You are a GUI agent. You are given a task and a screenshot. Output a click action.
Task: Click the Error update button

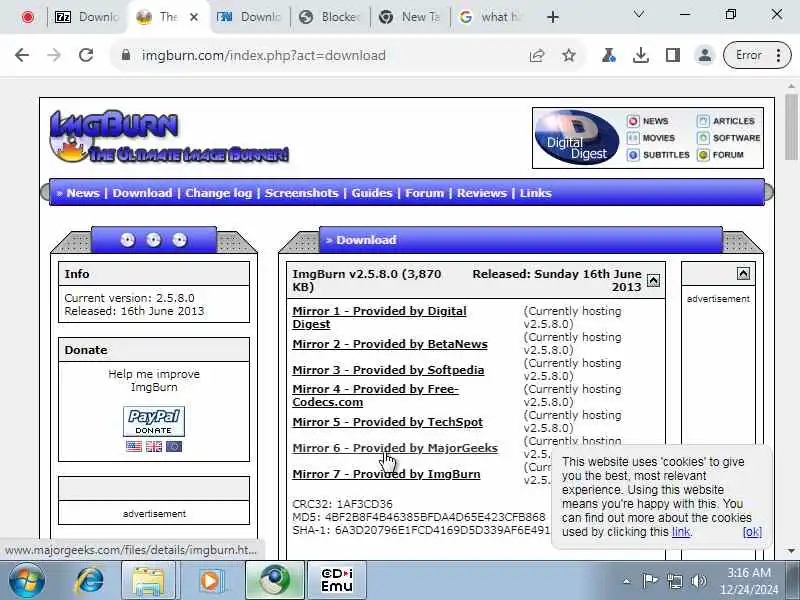point(757,55)
